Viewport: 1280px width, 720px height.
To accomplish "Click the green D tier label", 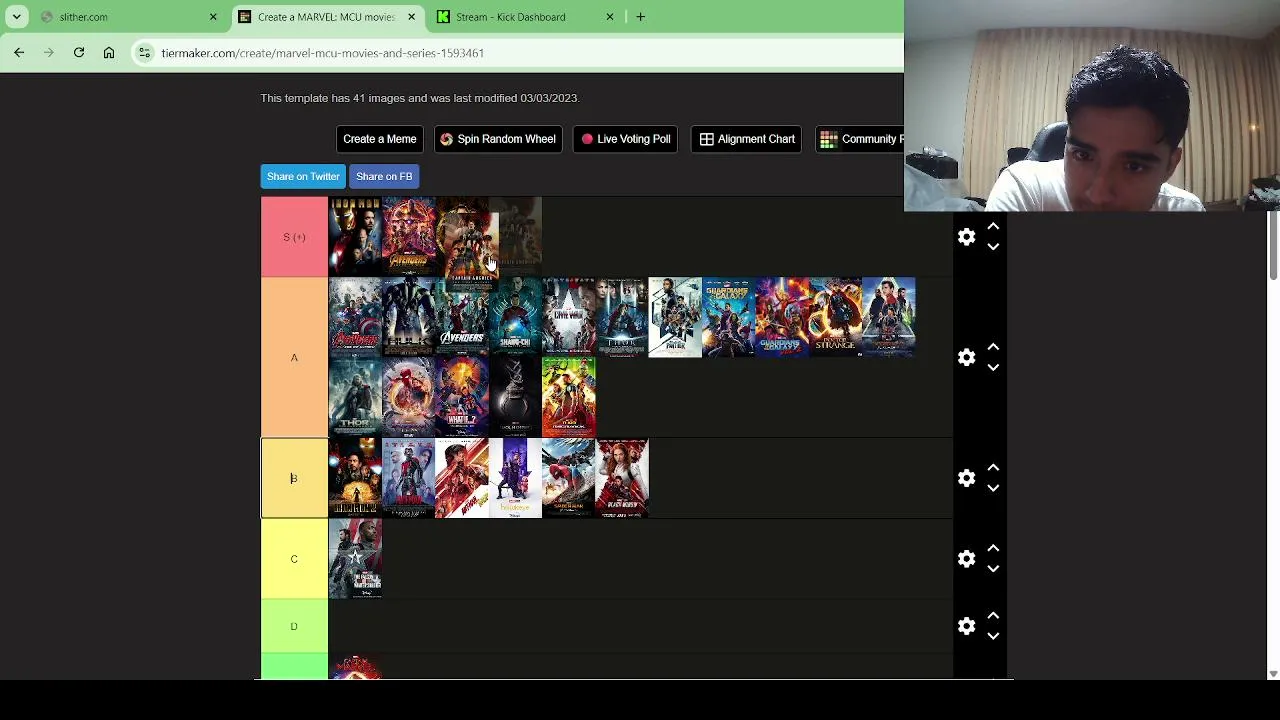I will pos(294,626).
